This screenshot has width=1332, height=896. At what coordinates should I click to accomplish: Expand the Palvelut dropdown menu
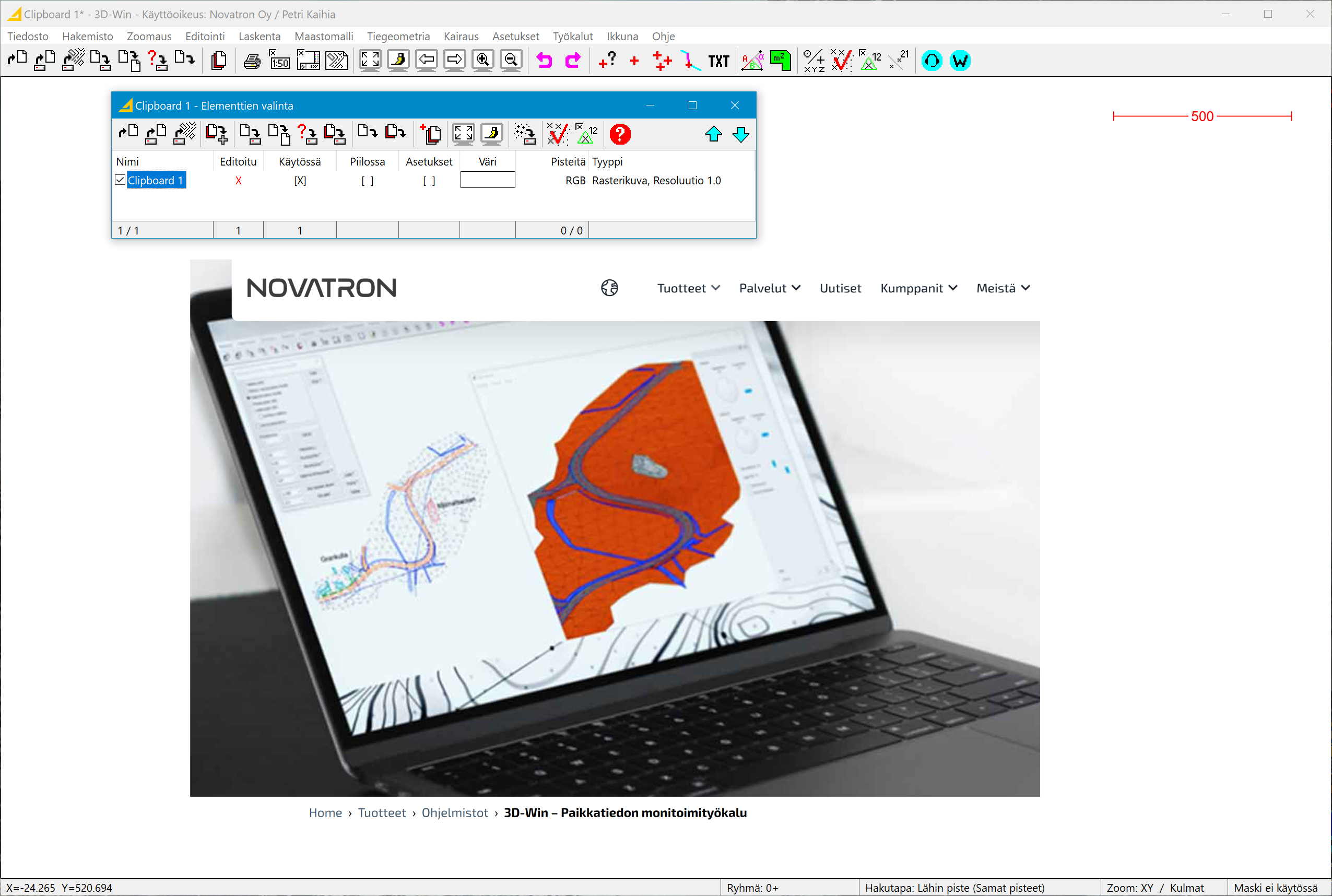(769, 288)
